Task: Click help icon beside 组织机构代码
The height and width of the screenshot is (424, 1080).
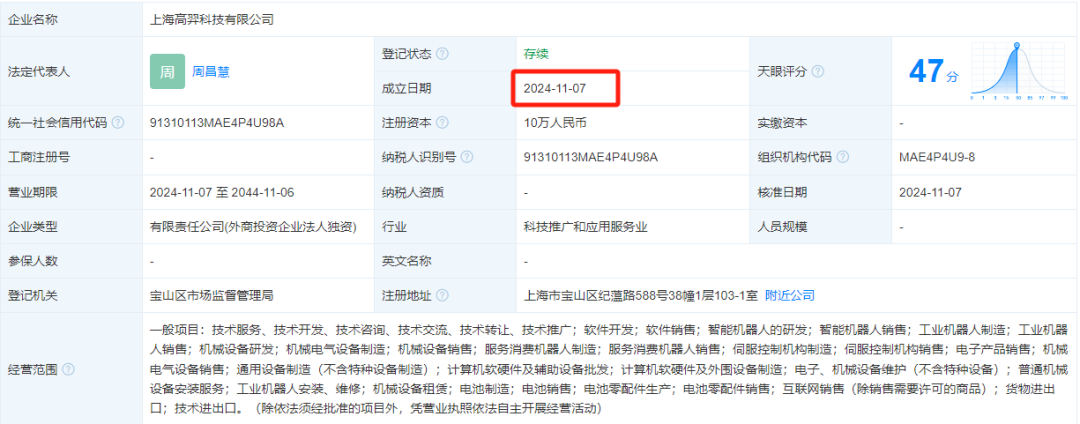Action: tap(842, 158)
